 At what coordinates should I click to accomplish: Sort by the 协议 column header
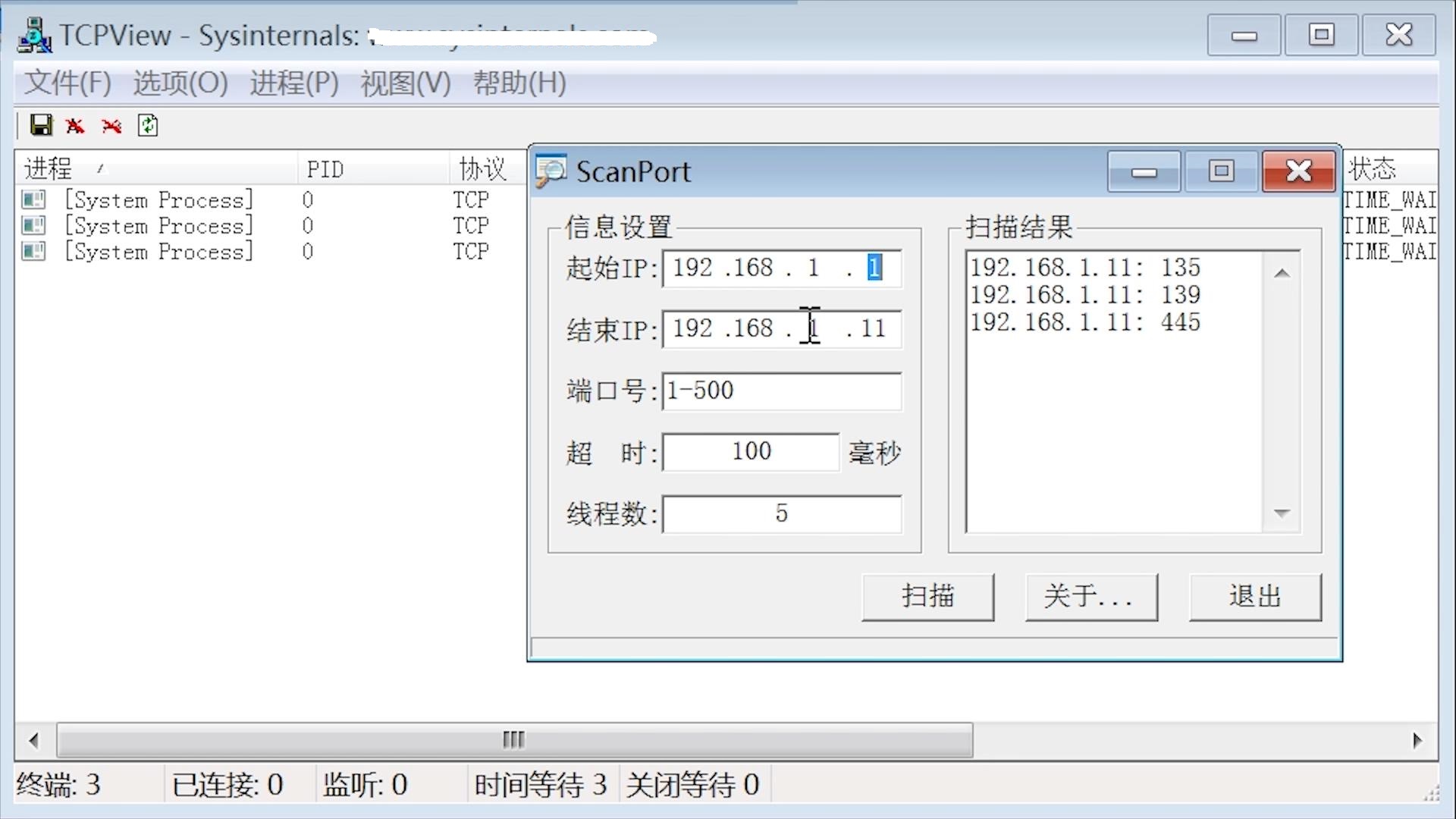(x=487, y=168)
